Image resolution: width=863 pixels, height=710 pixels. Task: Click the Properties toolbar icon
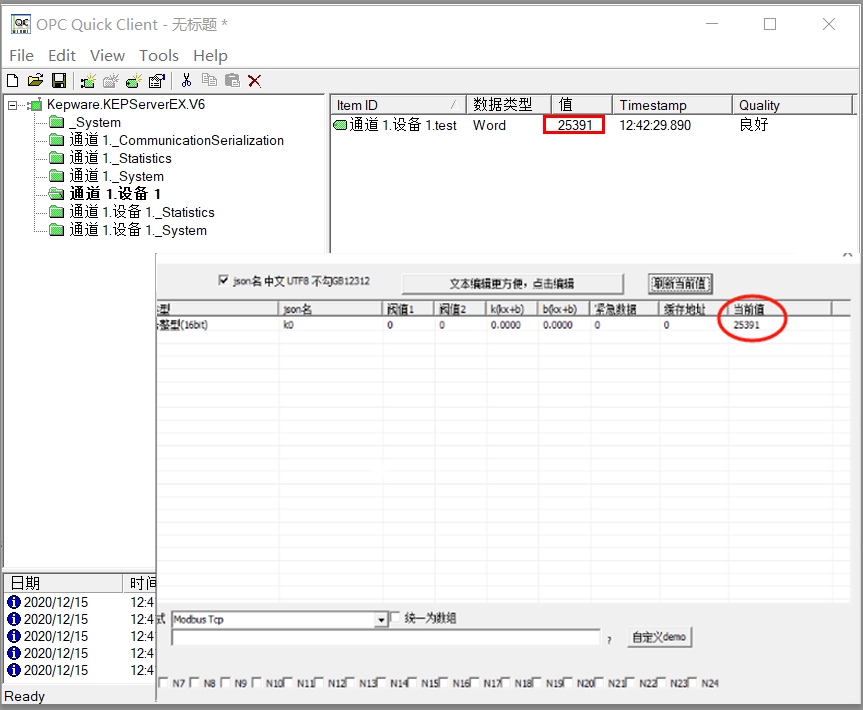tap(157, 81)
